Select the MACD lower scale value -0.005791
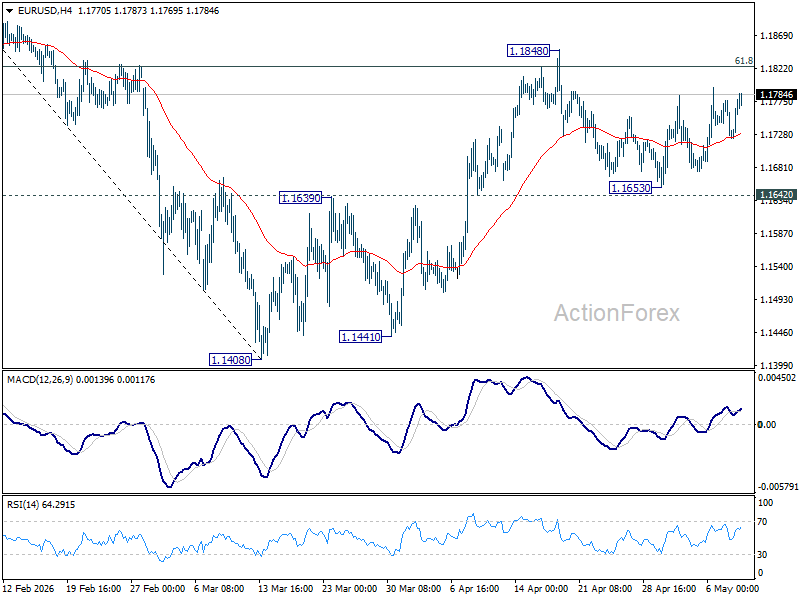Image resolution: width=800 pixels, height=600 pixels. 777,487
